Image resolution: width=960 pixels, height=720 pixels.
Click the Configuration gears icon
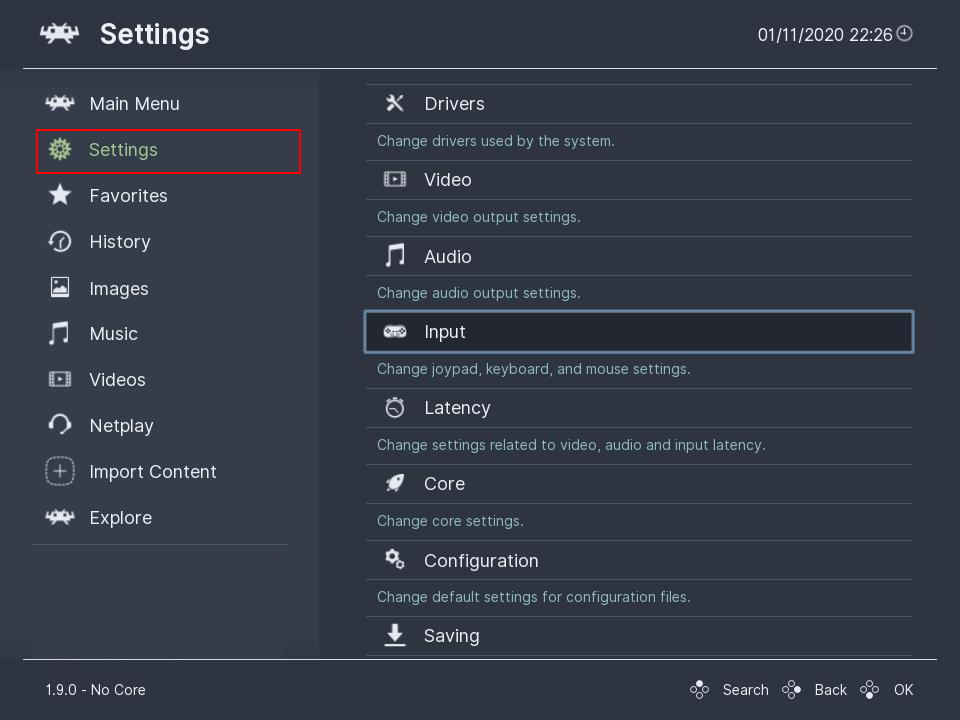click(395, 559)
